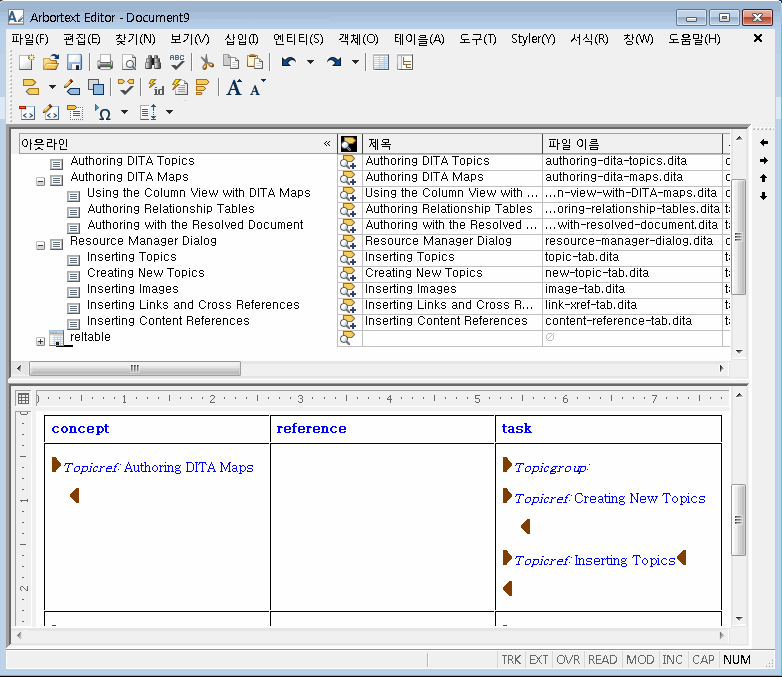782x677 pixels.
Task: Open a file with the folder icon
Action: pyautogui.click(x=51, y=62)
